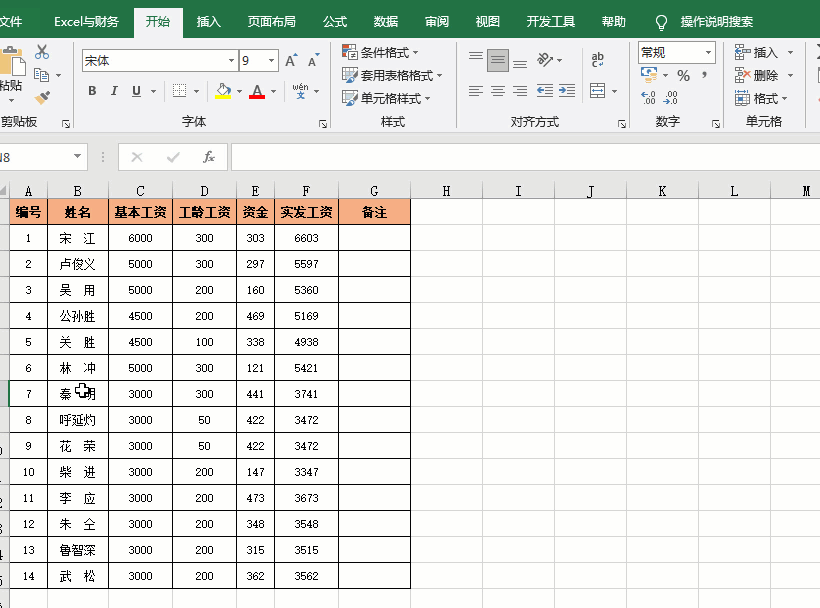Screen dimensions: 820x608
Task: Click the increase indent icon
Action: coord(566,91)
